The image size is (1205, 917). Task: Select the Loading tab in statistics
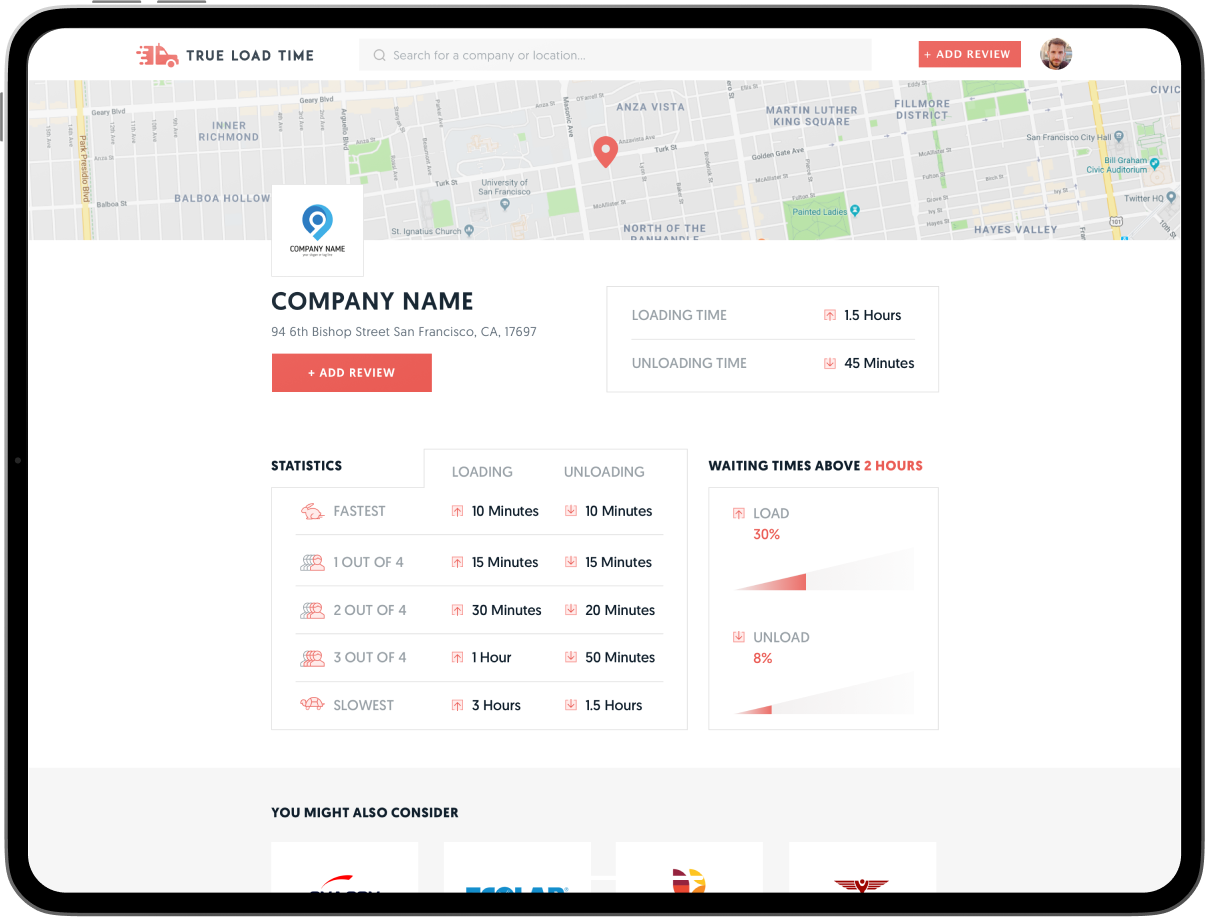point(482,472)
